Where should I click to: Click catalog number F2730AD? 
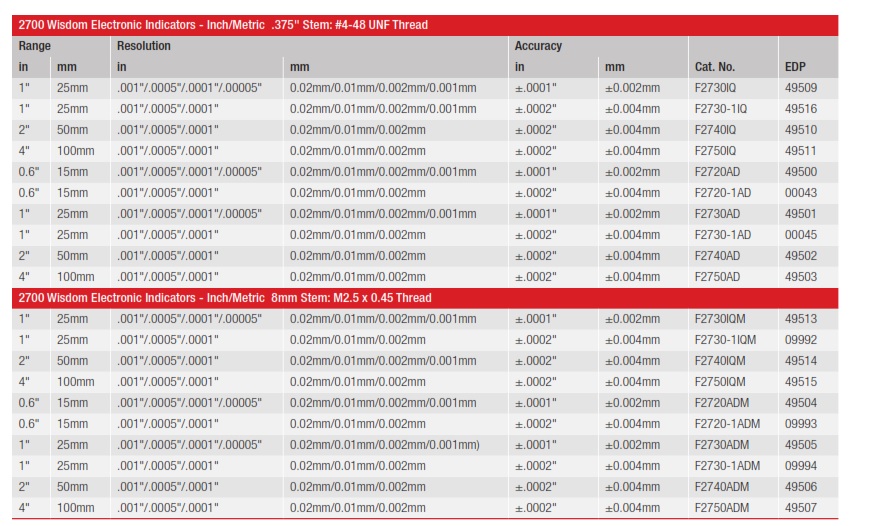(717, 214)
